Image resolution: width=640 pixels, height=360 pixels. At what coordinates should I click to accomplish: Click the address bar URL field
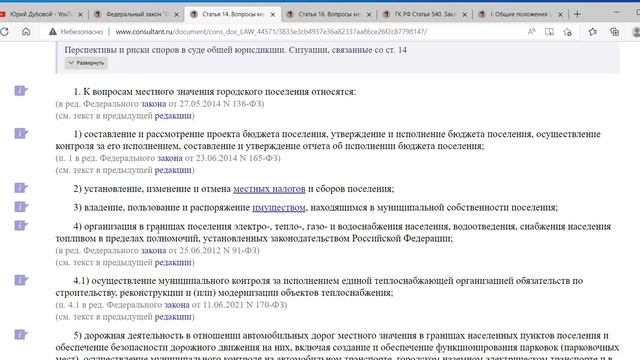click(x=271, y=31)
